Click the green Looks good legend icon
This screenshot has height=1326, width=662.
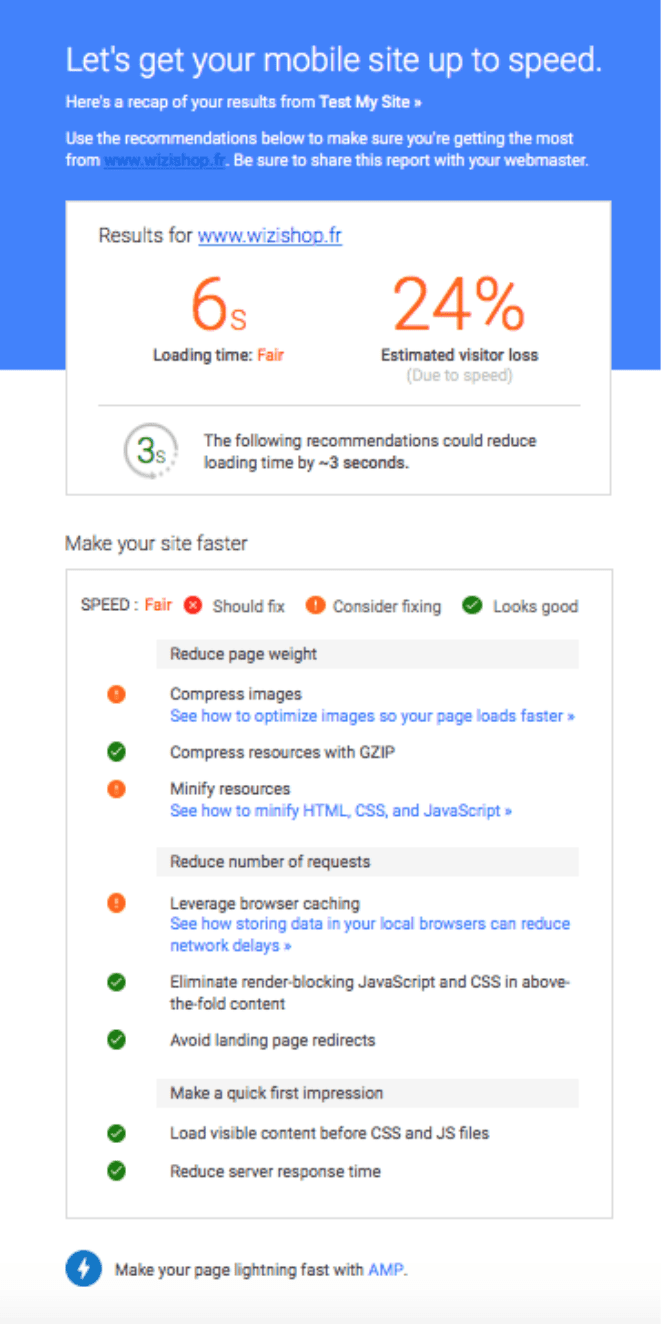(x=473, y=605)
